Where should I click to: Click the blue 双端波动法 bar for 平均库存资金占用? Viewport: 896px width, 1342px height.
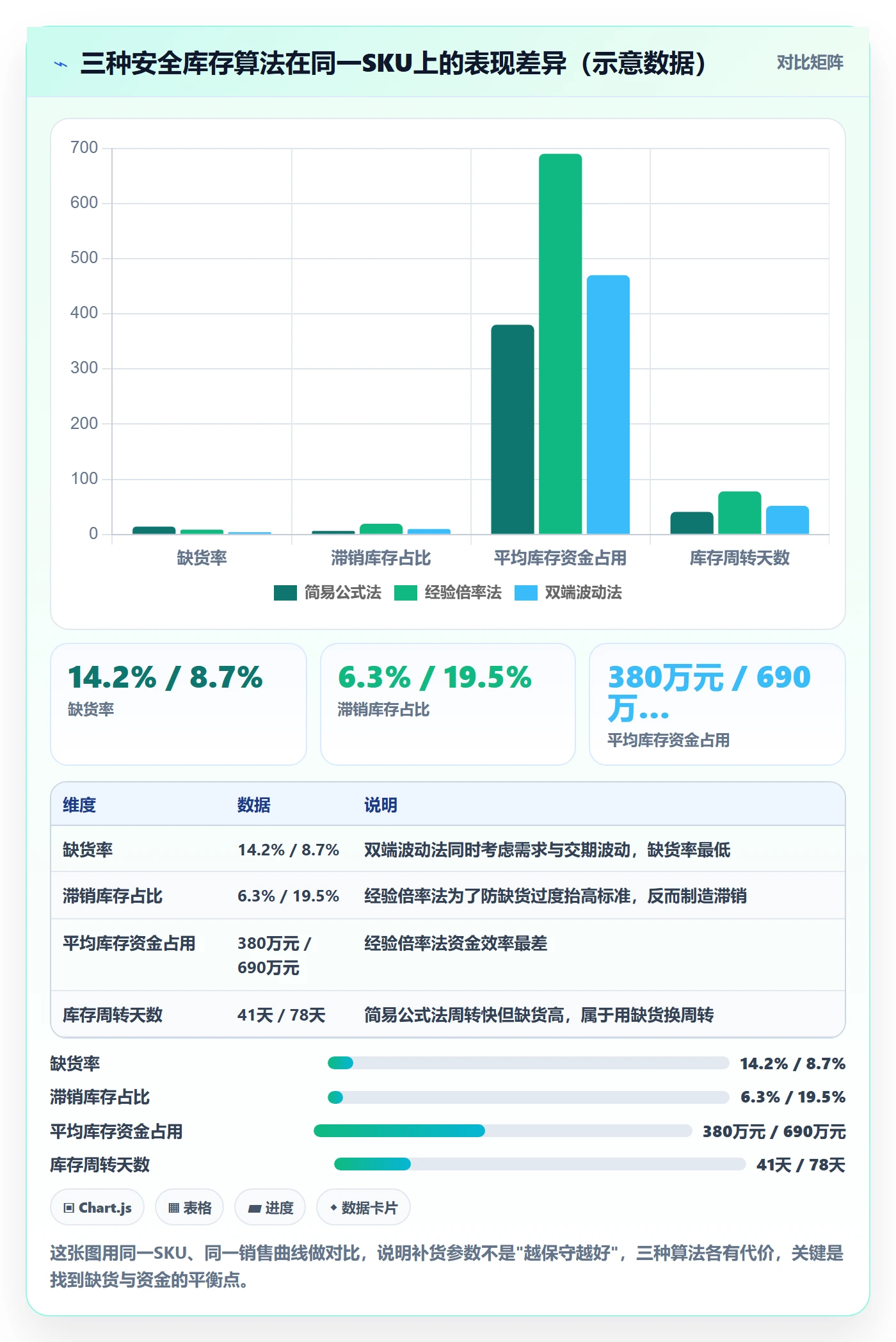608,405
